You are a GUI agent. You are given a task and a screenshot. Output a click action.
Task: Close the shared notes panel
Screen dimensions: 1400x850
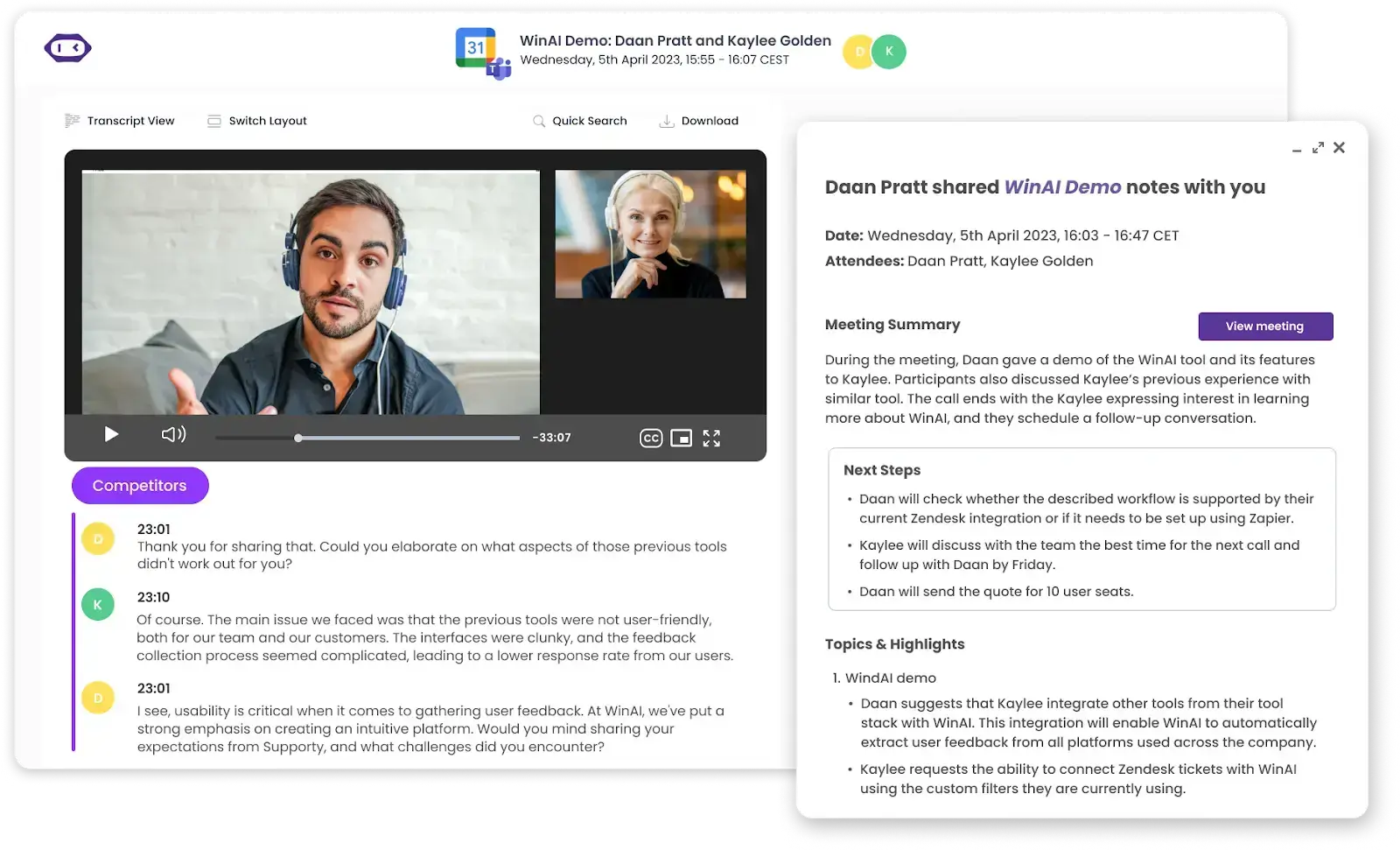pos(1339,148)
